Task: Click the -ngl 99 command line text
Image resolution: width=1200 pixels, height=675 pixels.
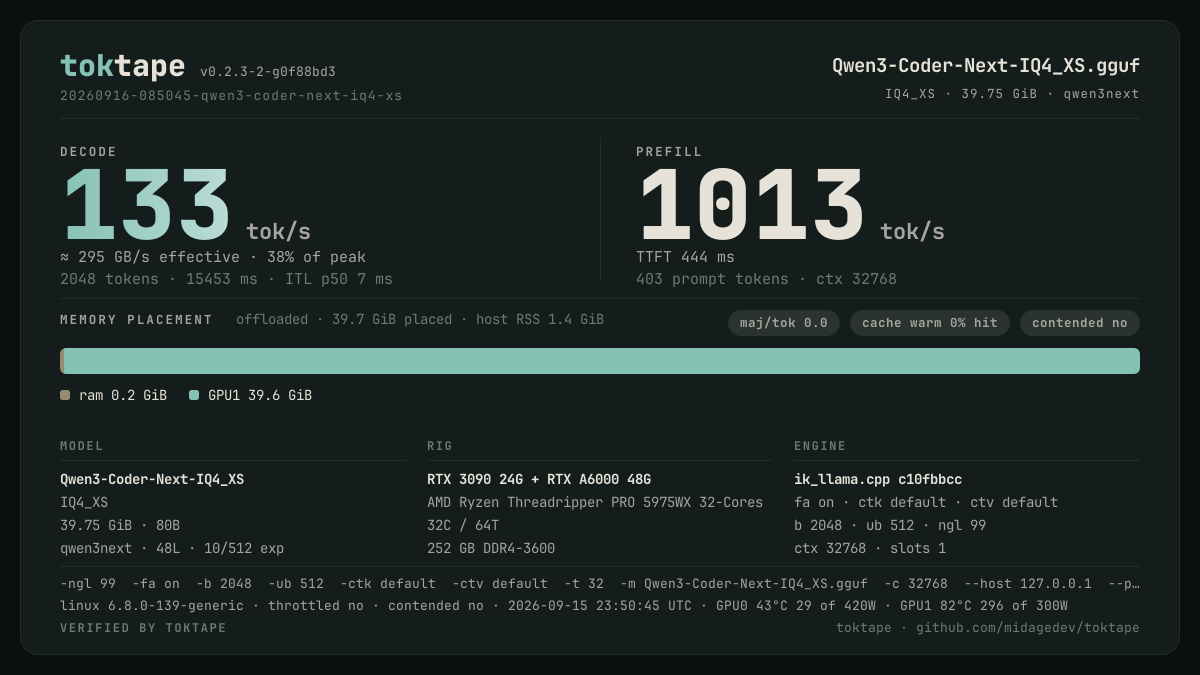Action: (x=600, y=584)
